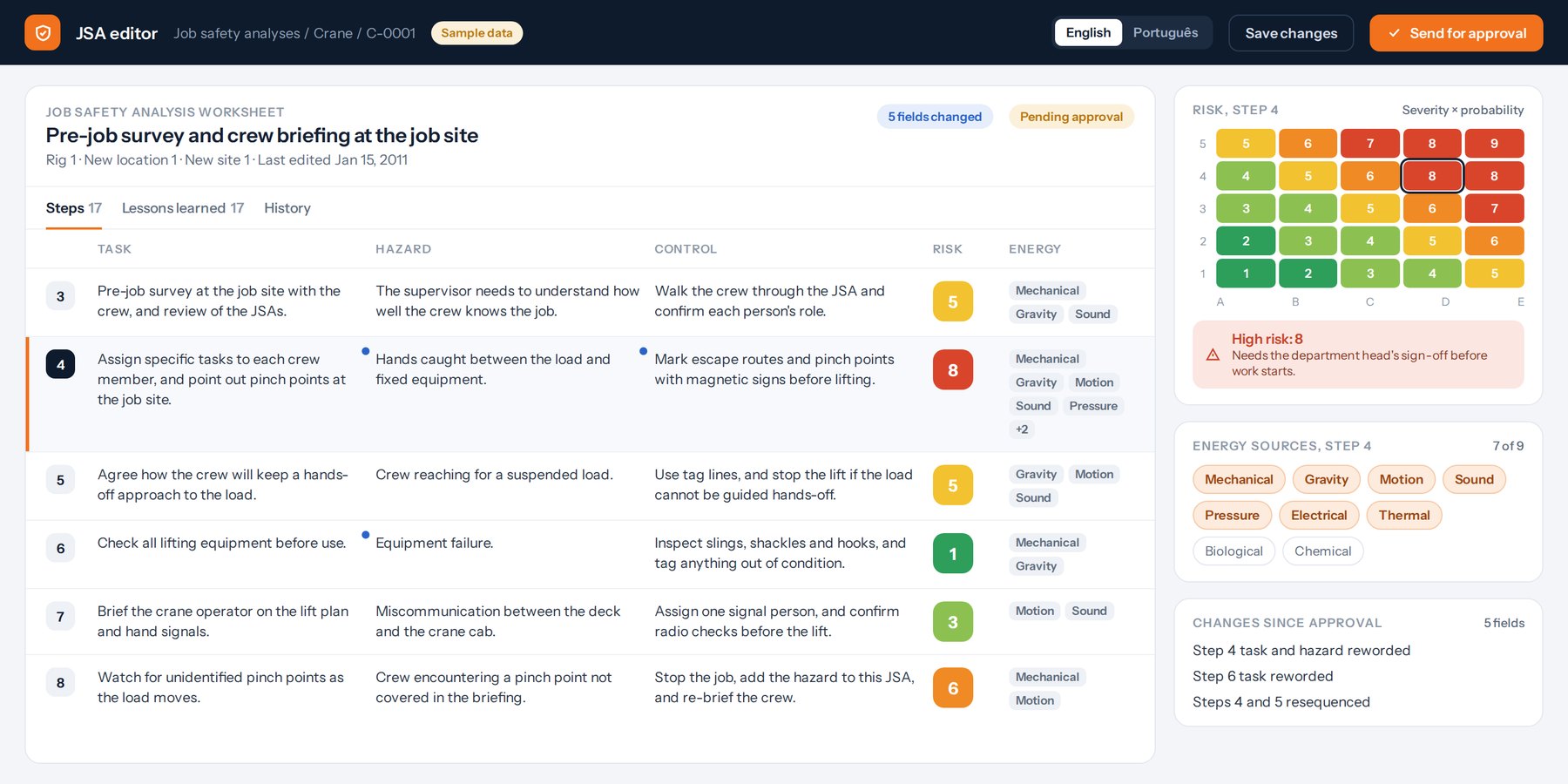Toggle the Thermal energy source chip
This screenshot has width=1568, height=784.
(x=1404, y=515)
